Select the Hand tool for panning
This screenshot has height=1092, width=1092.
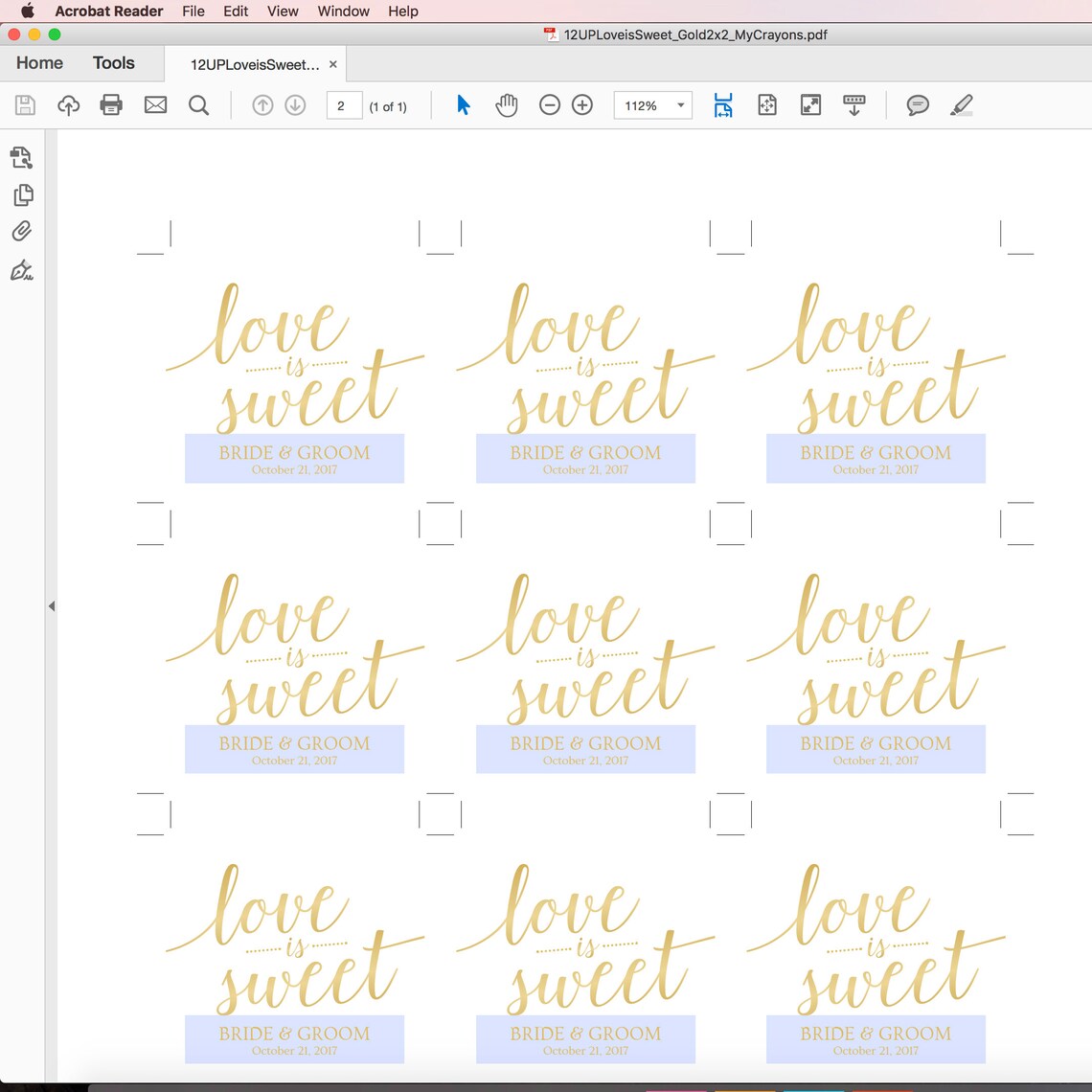[x=507, y=105]
